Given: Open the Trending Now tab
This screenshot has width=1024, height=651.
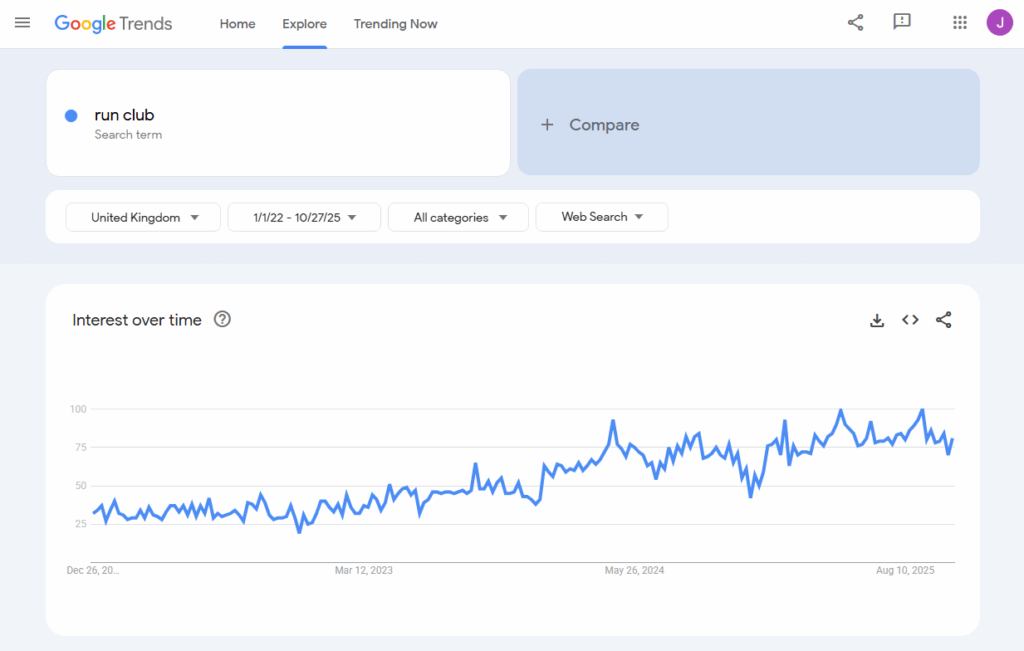Looking at the screenshot, I should (x=395, y=23).
